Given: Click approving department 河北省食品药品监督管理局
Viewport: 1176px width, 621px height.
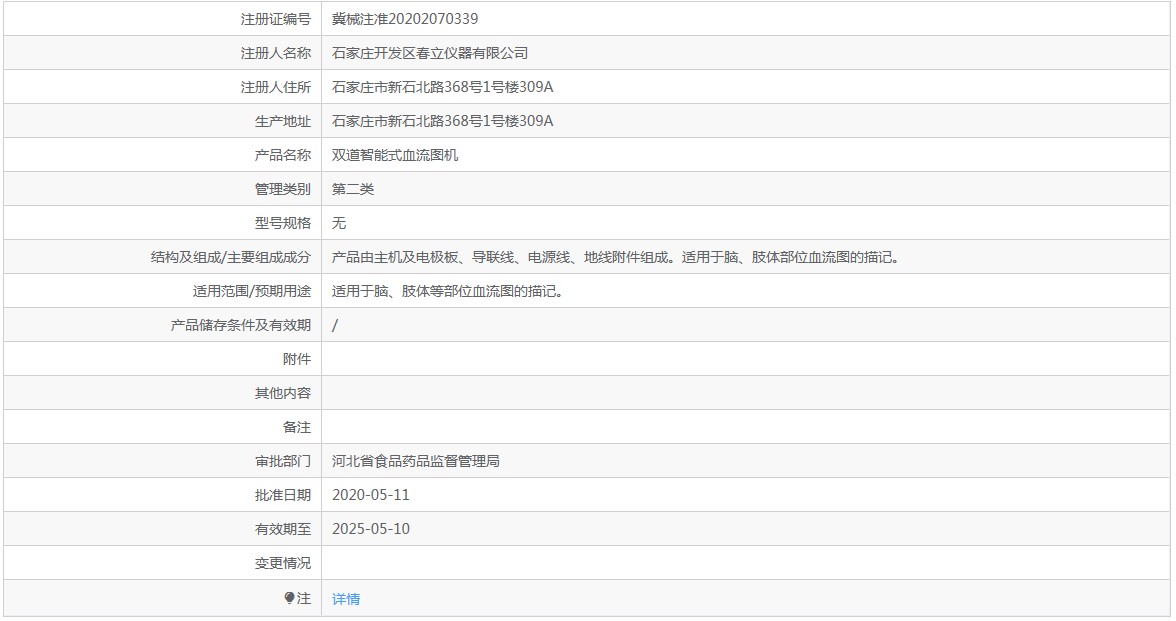Looking at the screenshot, I should pyautogui.click(x=416, y=461).
